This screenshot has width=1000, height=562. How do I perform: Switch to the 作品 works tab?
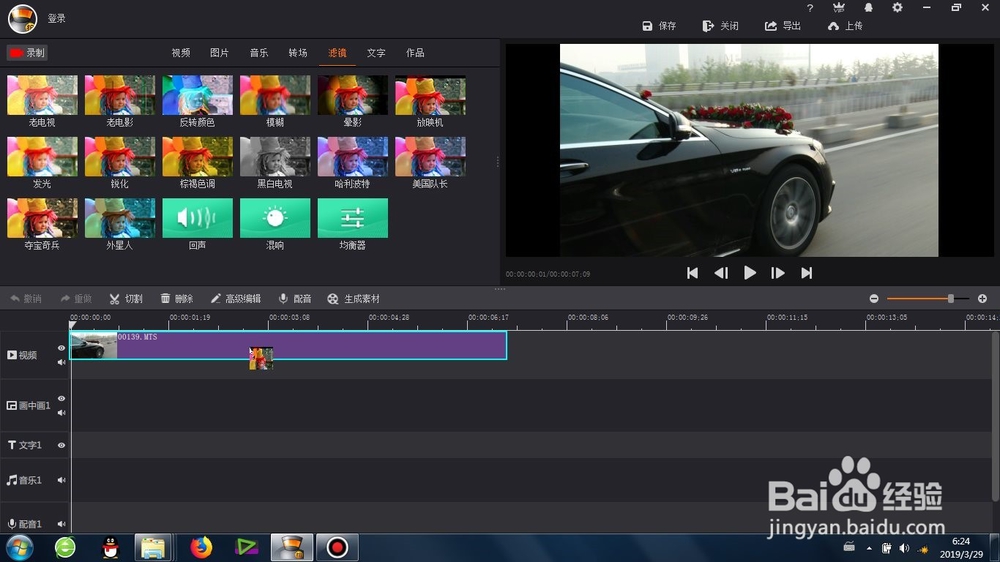pyautogui.click(x=415, y=53)
